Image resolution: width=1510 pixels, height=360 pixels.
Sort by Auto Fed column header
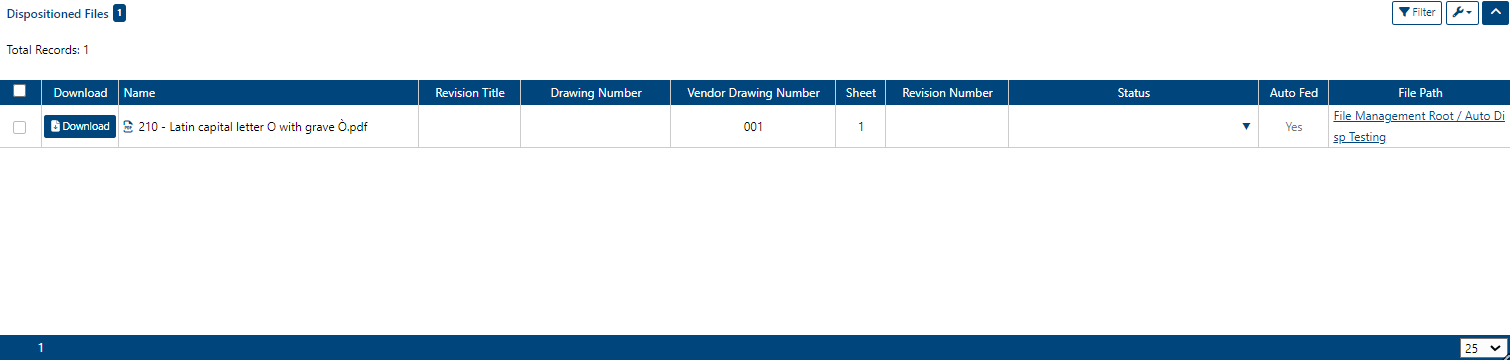click(1294, 93)
